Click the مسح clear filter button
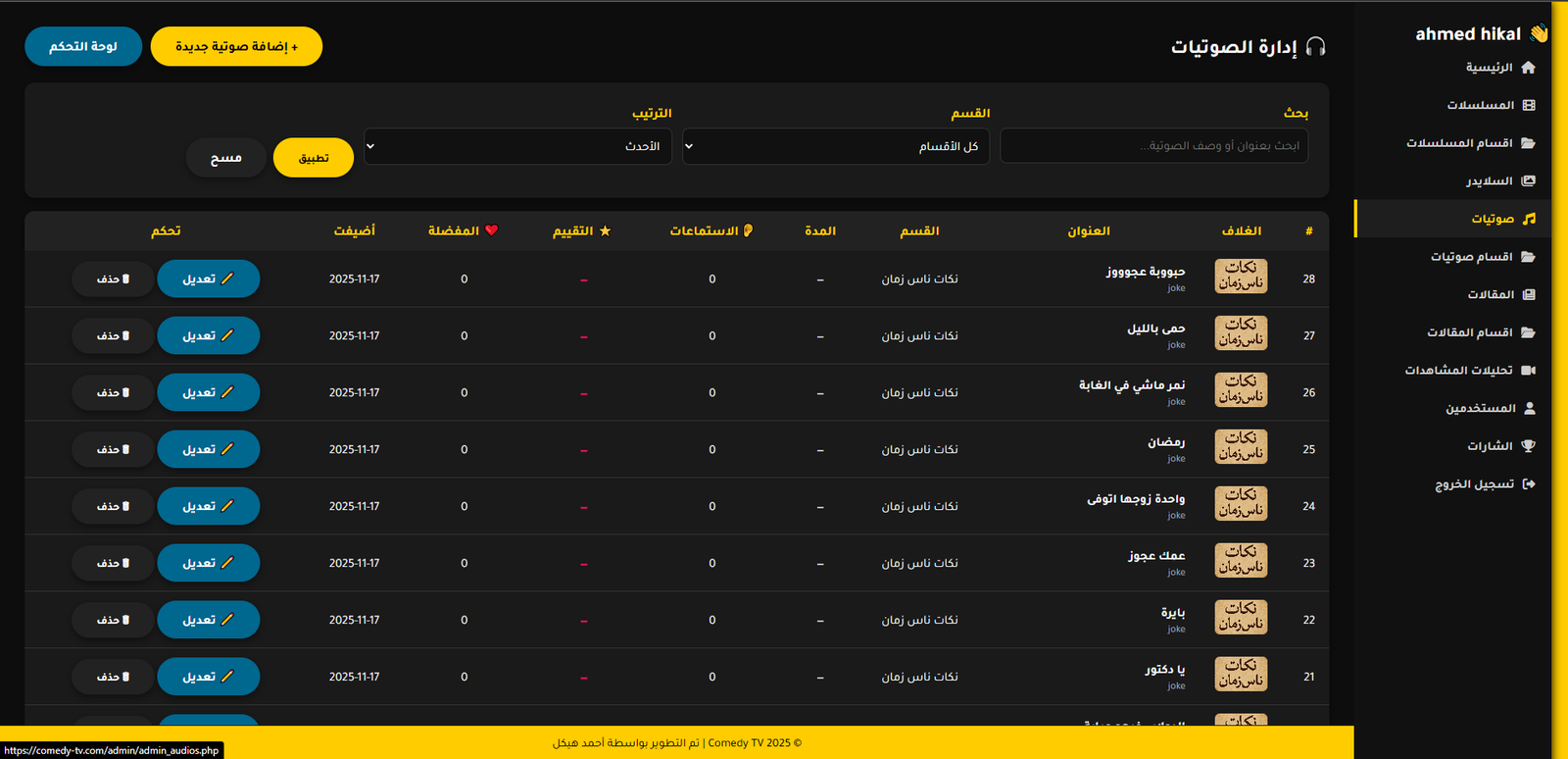This screenshot has width=1568, height=759. point(225,158)
